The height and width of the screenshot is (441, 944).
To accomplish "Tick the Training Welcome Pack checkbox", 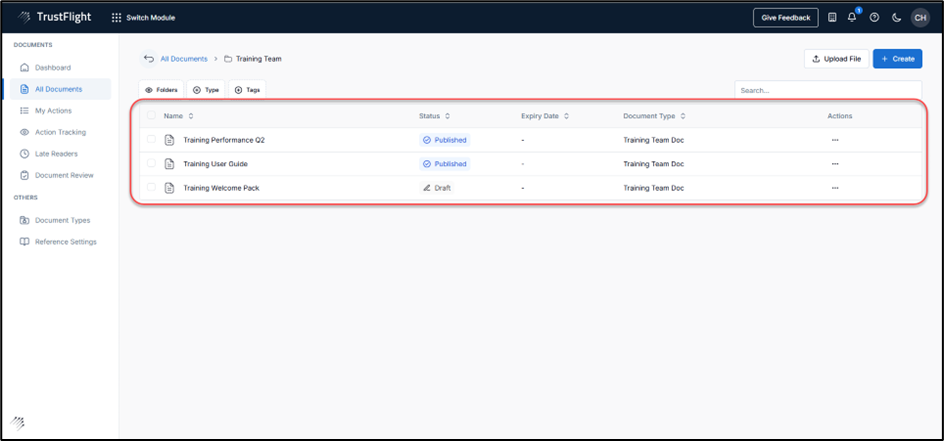I will pos(151,188).
